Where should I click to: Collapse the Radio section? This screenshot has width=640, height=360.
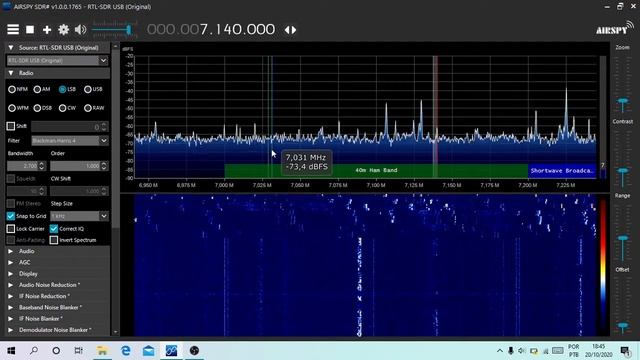tap(11, 73)
